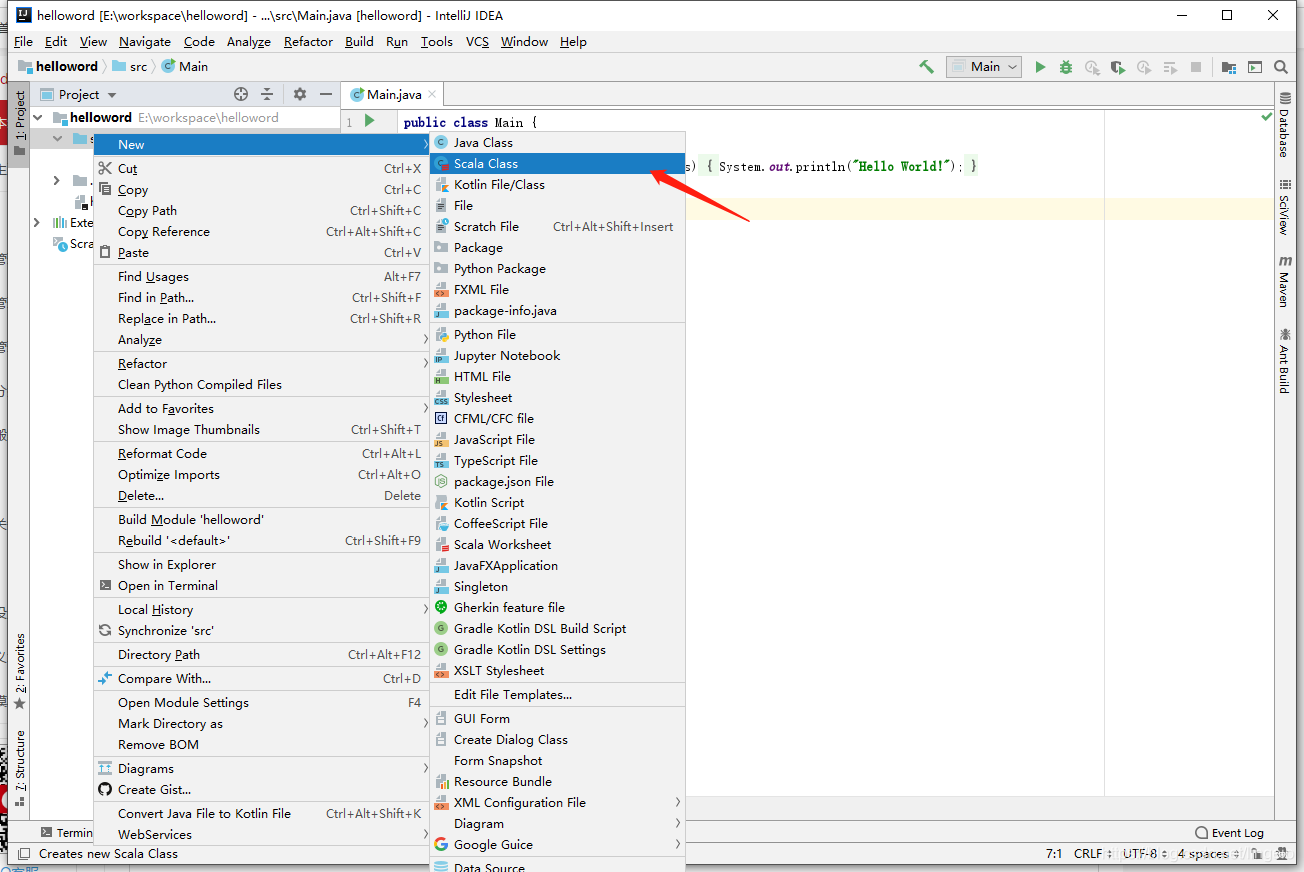Select TypeScript File entry
This screenshot has height=872, width=1304.
tap(557, 461)
